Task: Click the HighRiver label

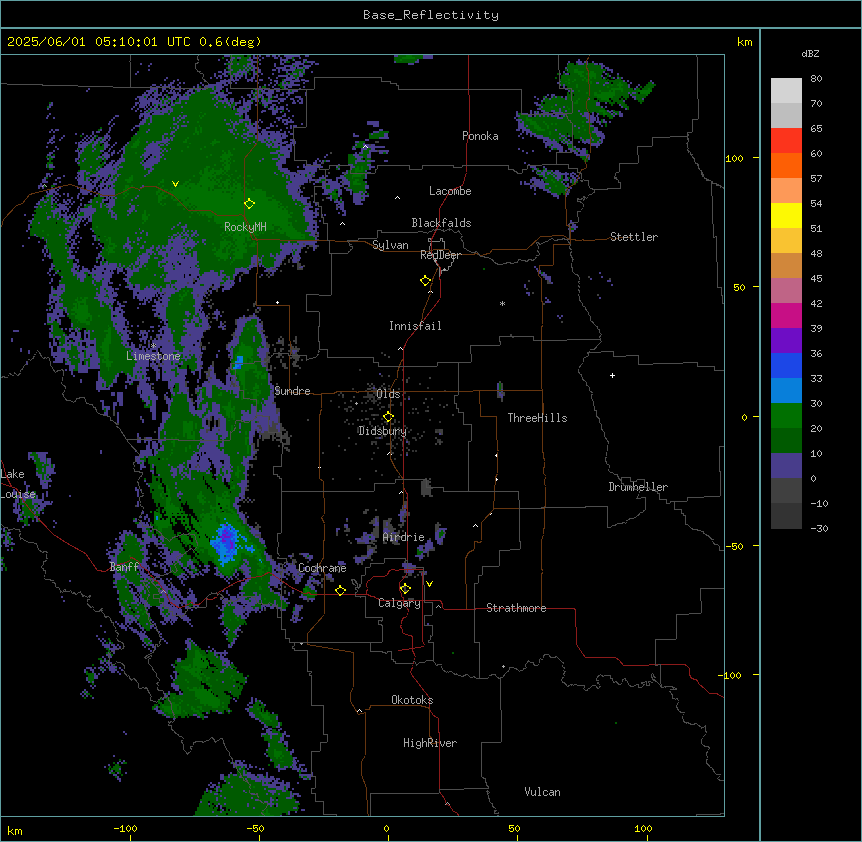Action: point(430,743)
